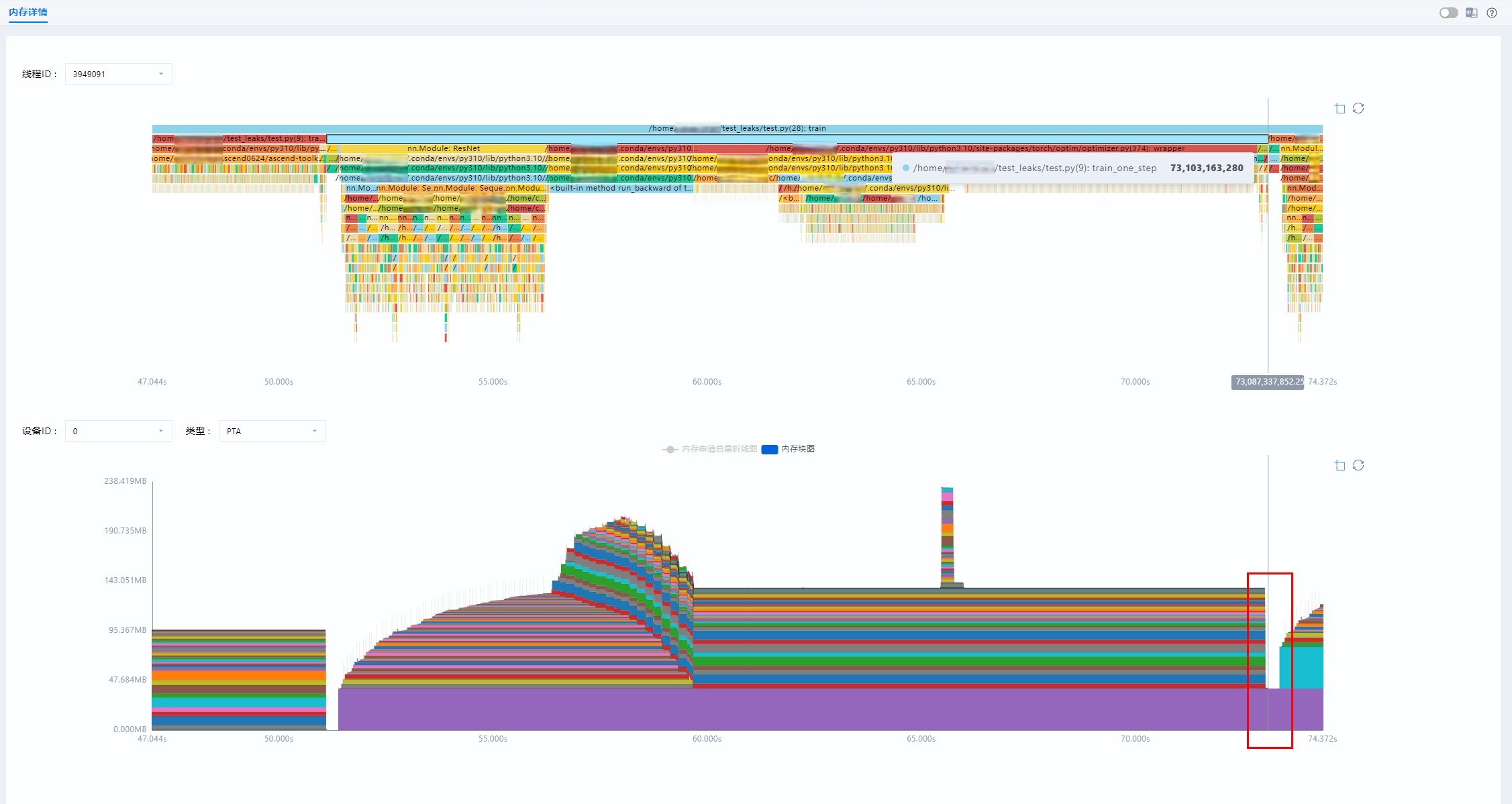Activate area zoom icon on flame graph
The width and height of the screenshot is (1512, 804).
point(1340,108)
